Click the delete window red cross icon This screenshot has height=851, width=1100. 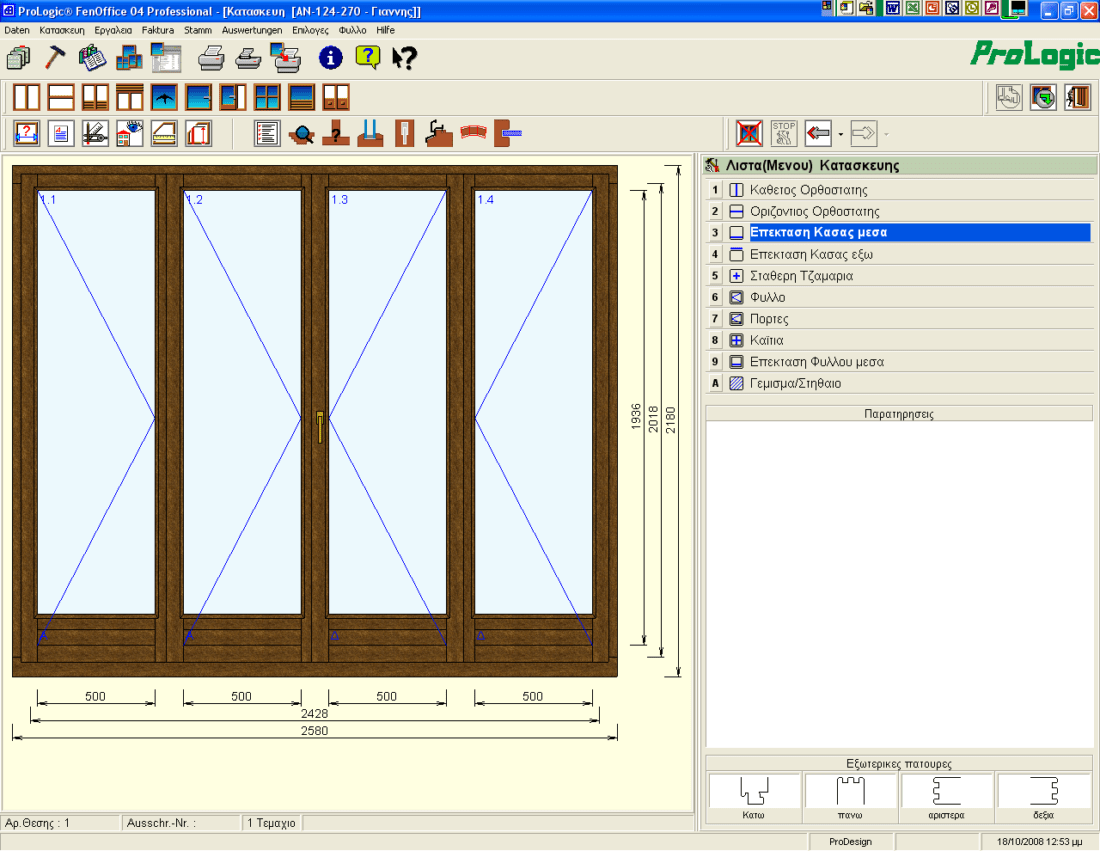pos(749,133)
